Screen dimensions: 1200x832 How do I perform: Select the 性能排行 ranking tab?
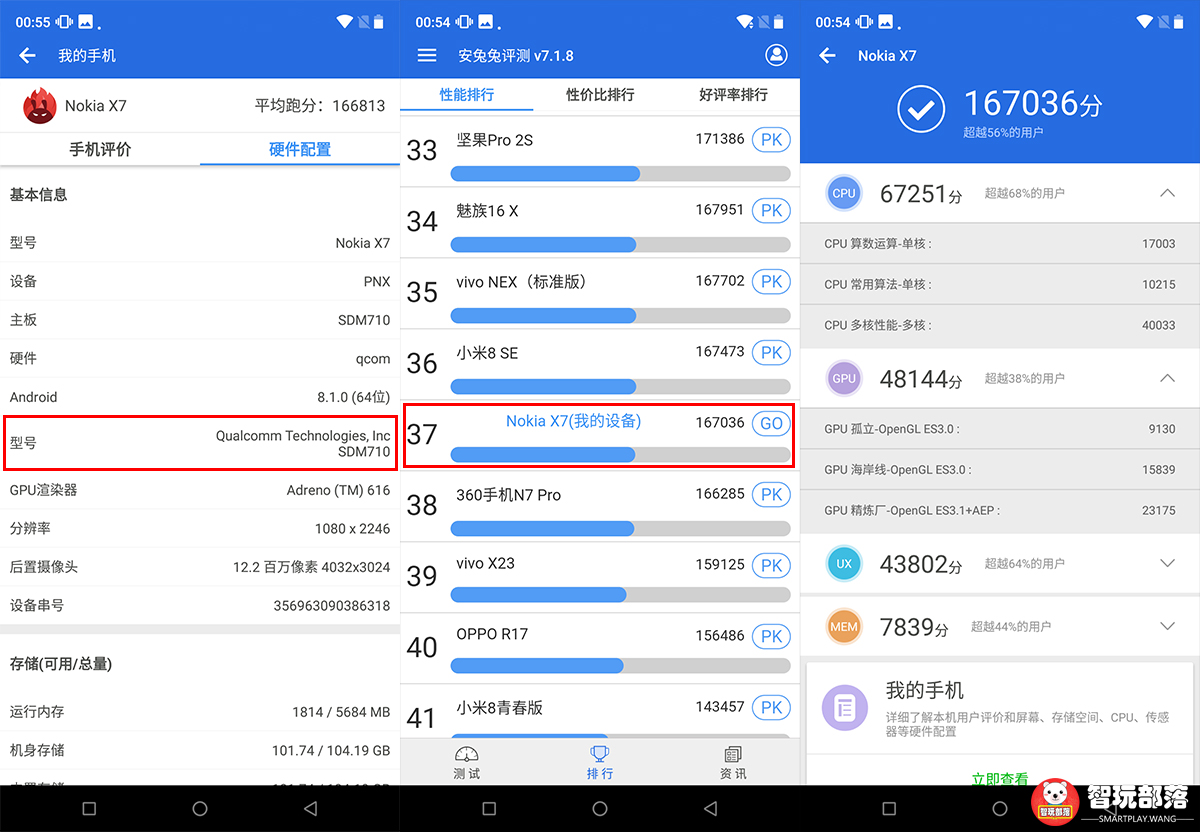(x=467, y=95)
